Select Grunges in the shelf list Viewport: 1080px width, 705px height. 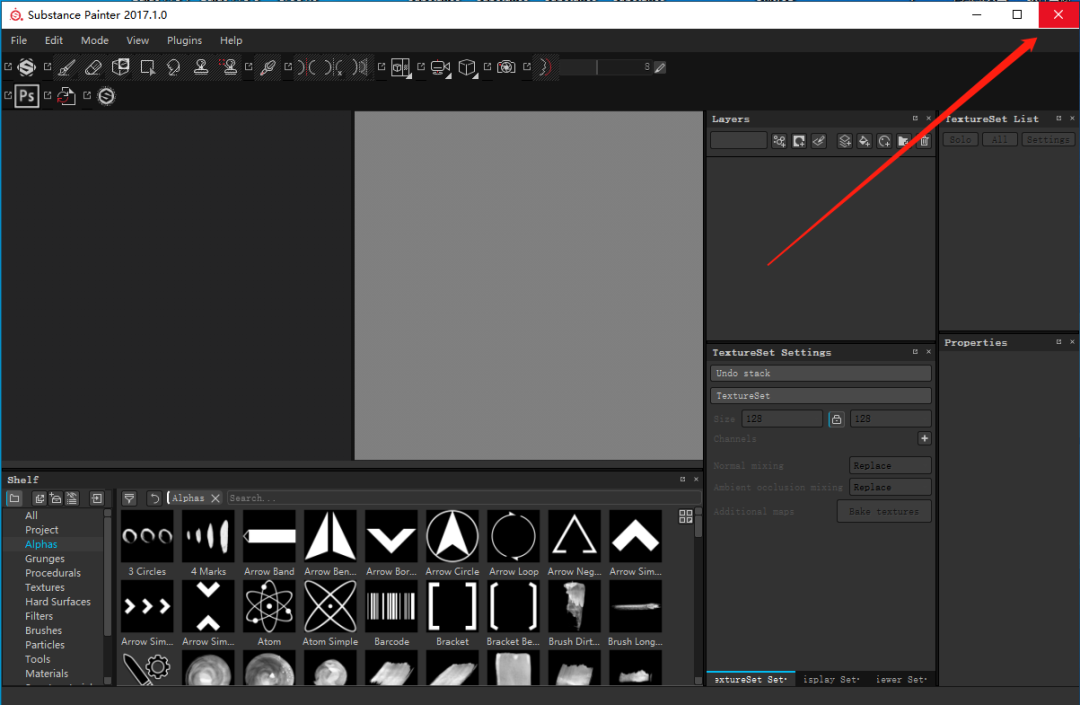pyautogui.click(x=45, y=558)
